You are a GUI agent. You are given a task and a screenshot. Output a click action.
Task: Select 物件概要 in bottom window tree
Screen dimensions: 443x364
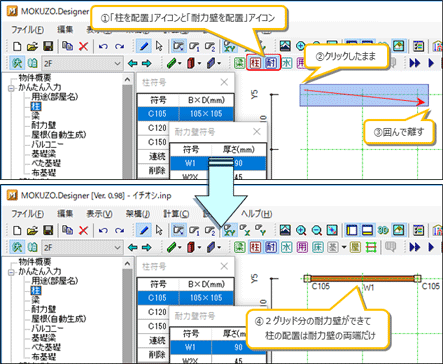35,262
